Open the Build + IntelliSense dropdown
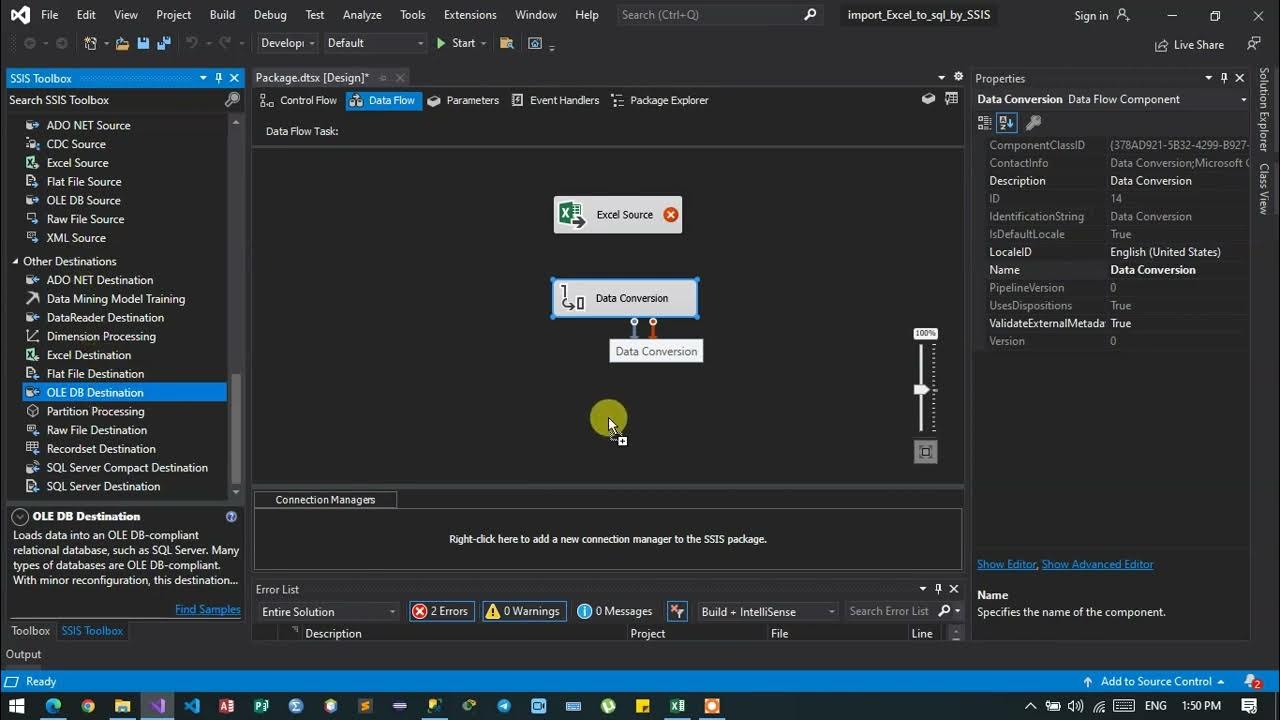 click(x=767, y=611)
